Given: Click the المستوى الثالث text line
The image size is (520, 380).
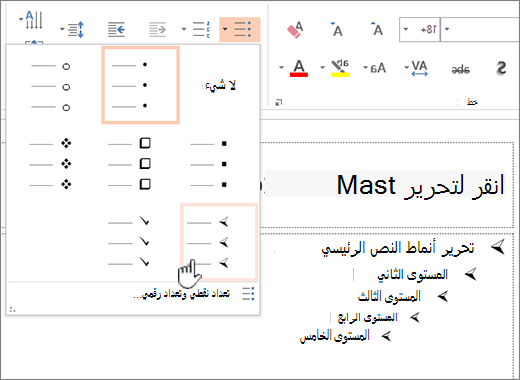Looking at the screenshot, I should (x=389, y=296).
